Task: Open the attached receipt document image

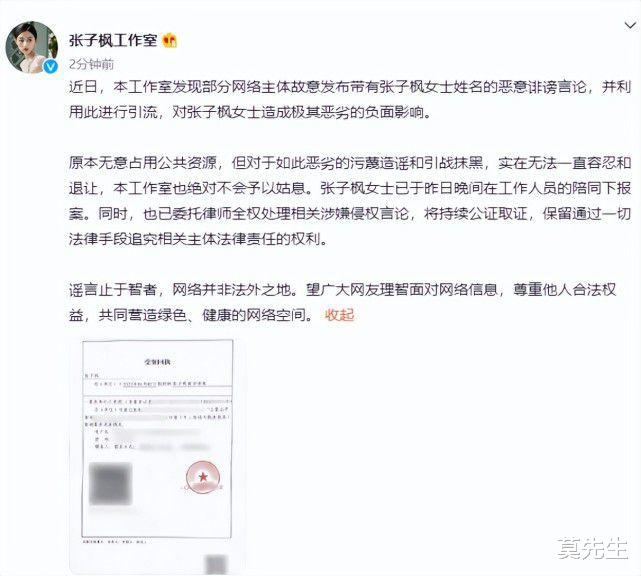Action: click(157, 456)
